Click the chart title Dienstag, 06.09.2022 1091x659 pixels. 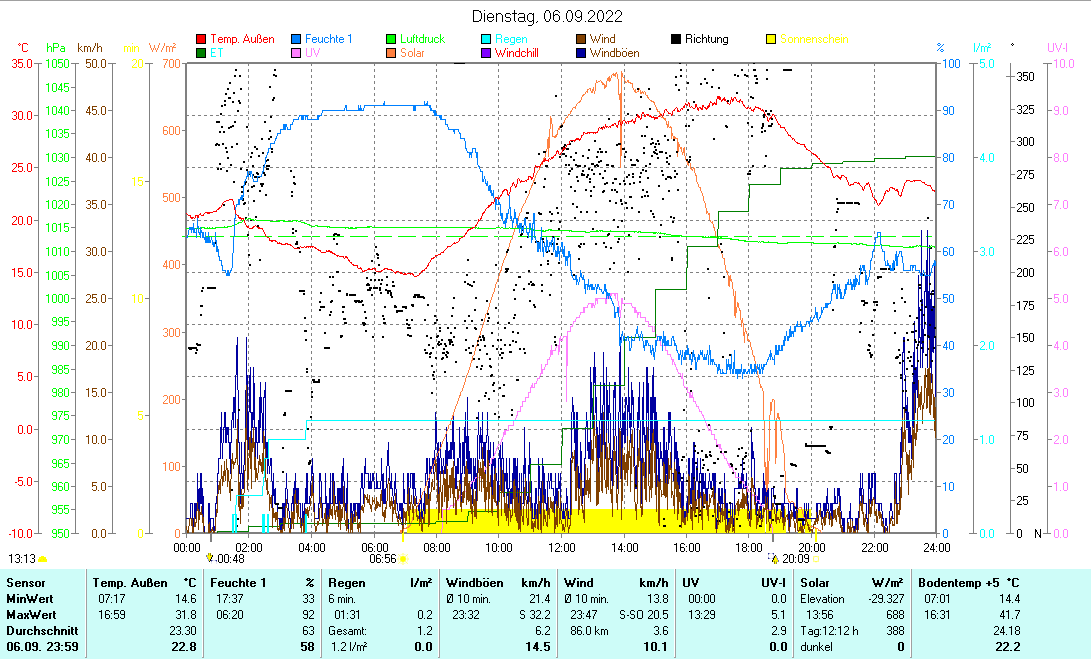click(547, 16)
